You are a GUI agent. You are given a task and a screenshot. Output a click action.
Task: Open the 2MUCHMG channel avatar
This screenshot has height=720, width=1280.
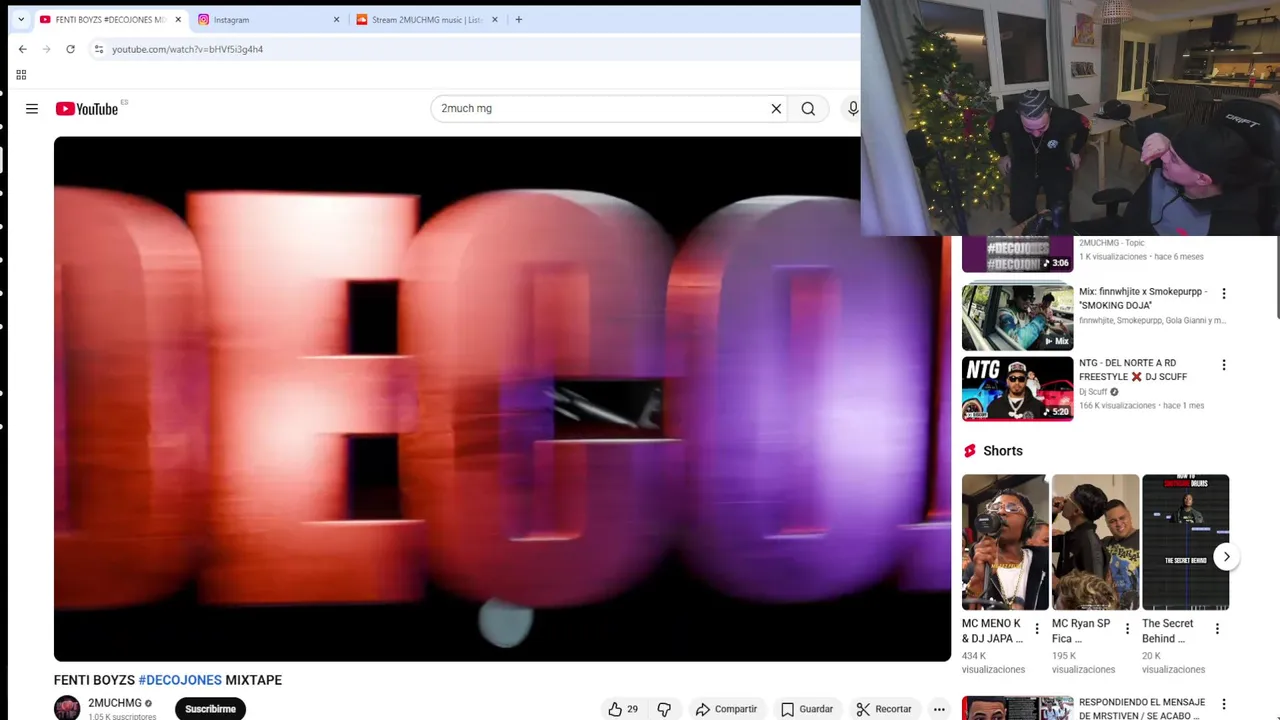point(67,708)
